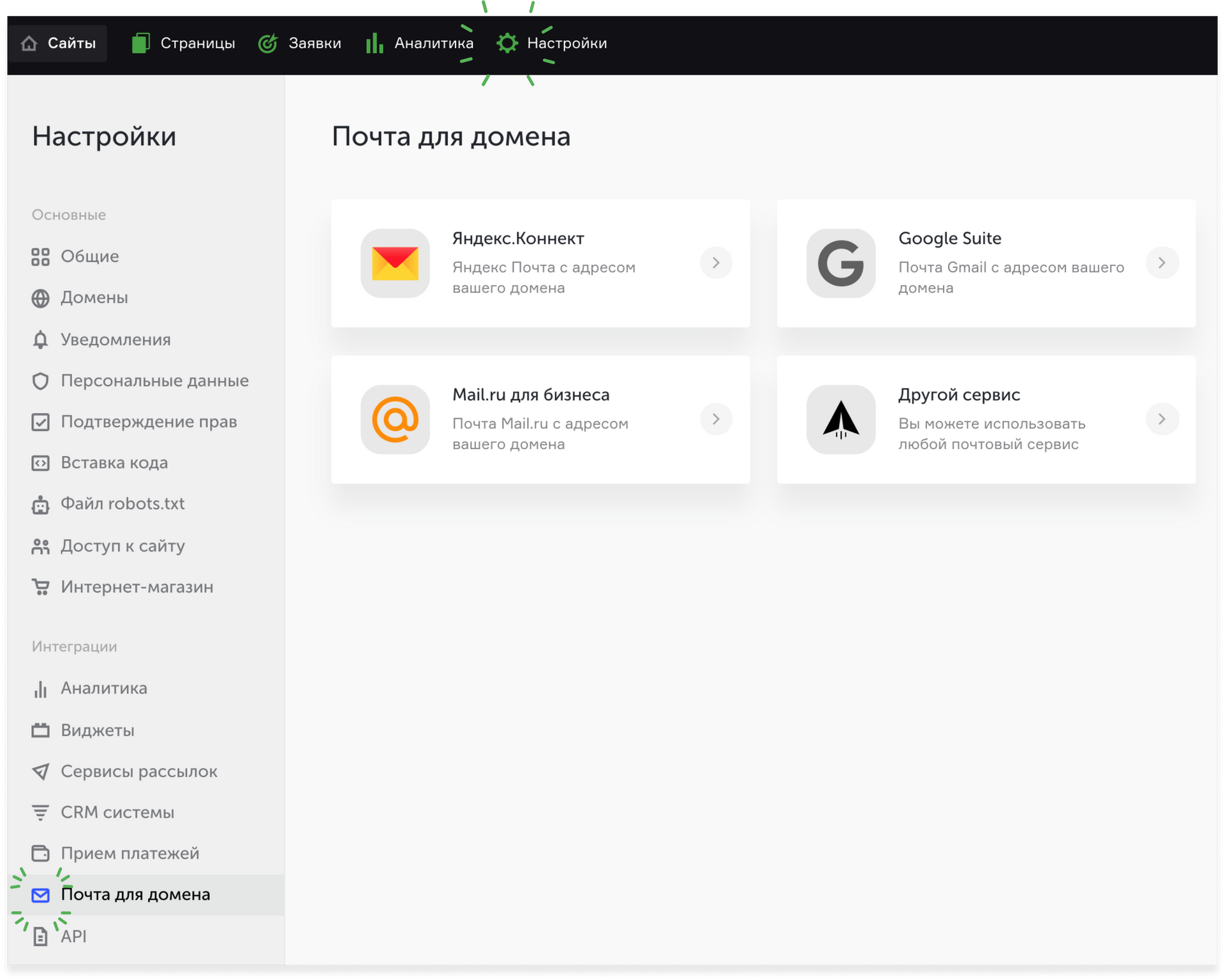This screenshot has width=1225, height=980.
Task: Switch to the Страницы tab
Action: (184, 43)
